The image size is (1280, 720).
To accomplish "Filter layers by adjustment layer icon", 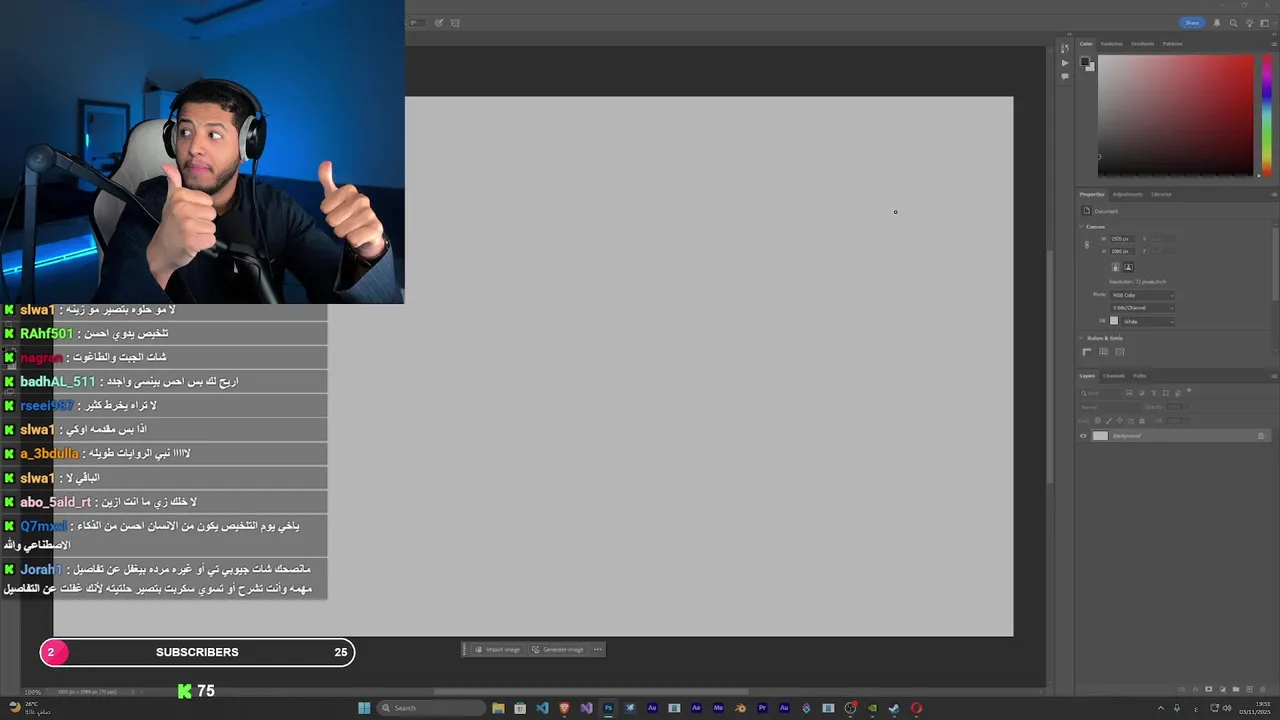I will pyautogui.click(x=1142, y=393).
